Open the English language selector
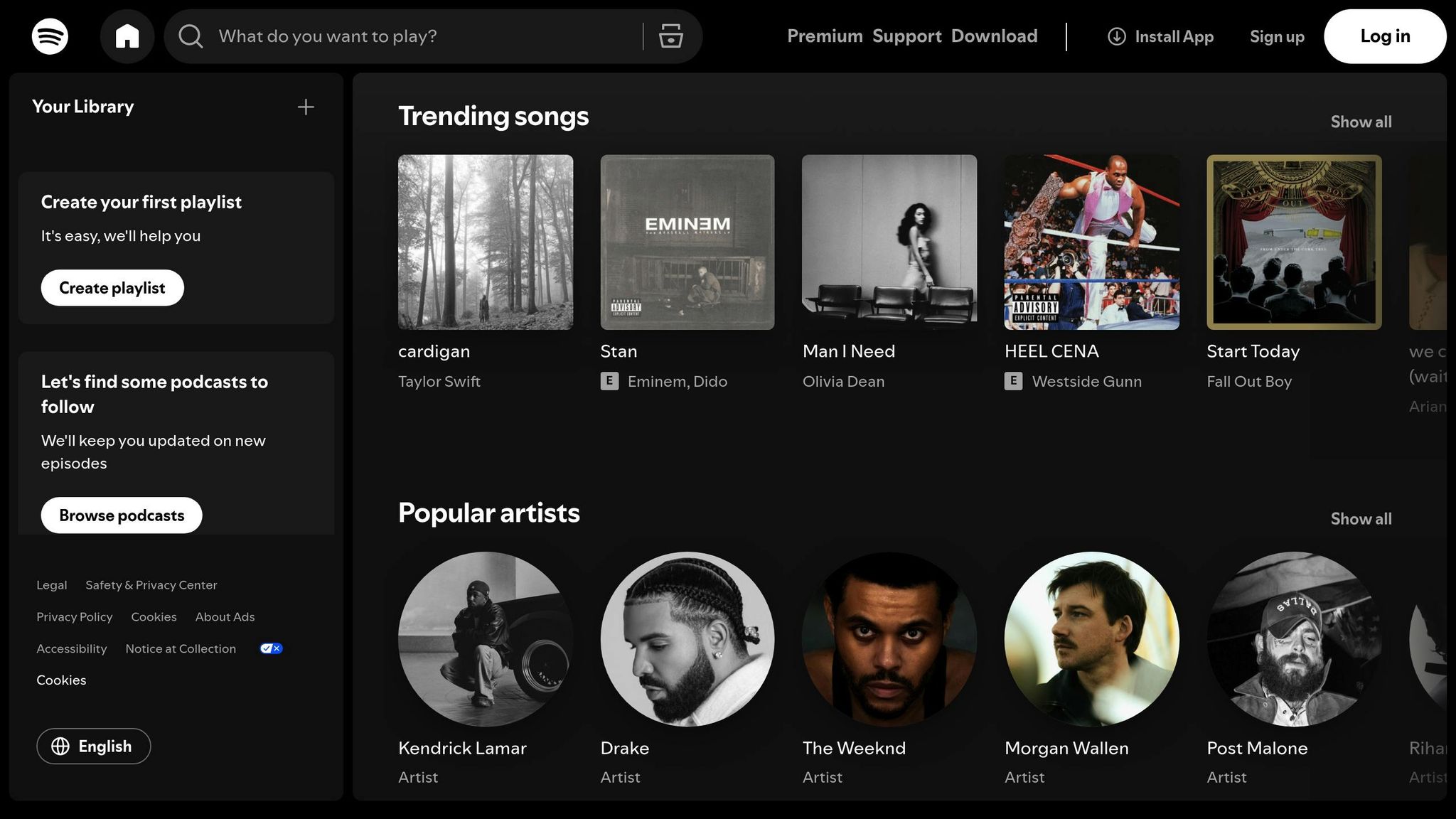This screenshot has width=1456, height=819. 94,746
